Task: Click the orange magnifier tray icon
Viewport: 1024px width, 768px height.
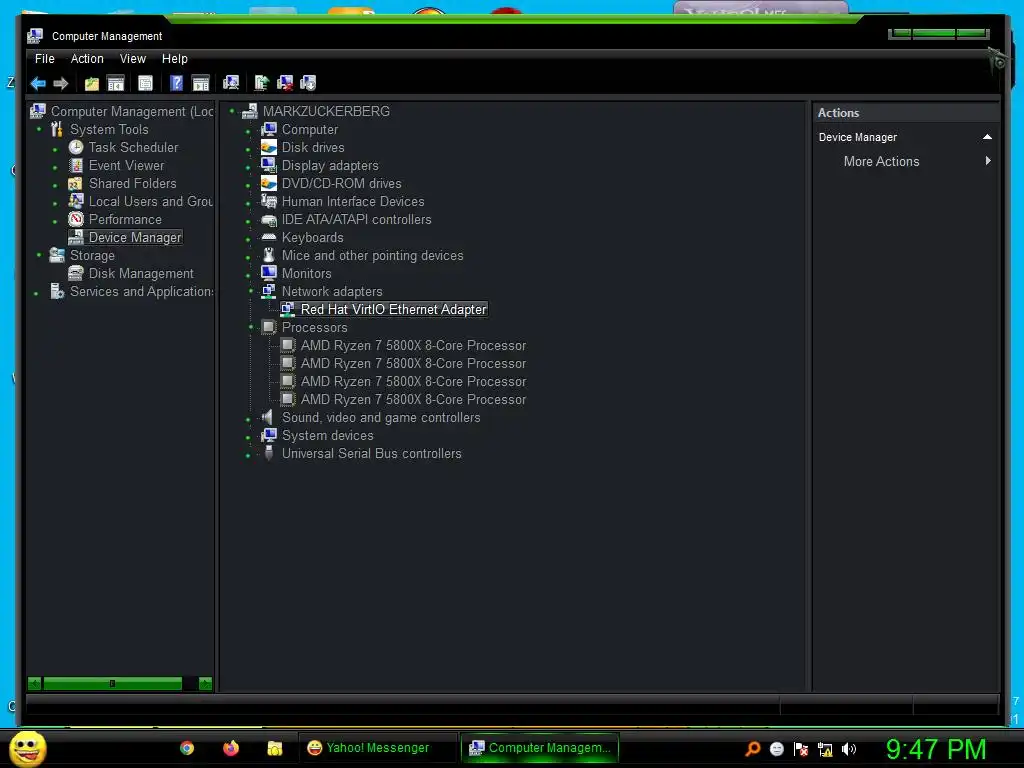Action: point(753,748)
